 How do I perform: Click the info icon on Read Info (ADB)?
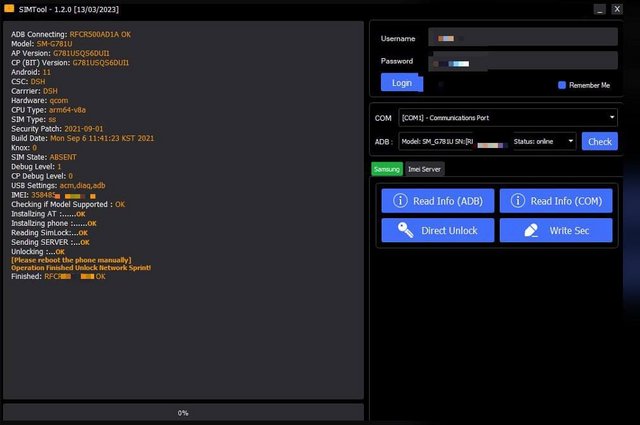pos(400,200)
